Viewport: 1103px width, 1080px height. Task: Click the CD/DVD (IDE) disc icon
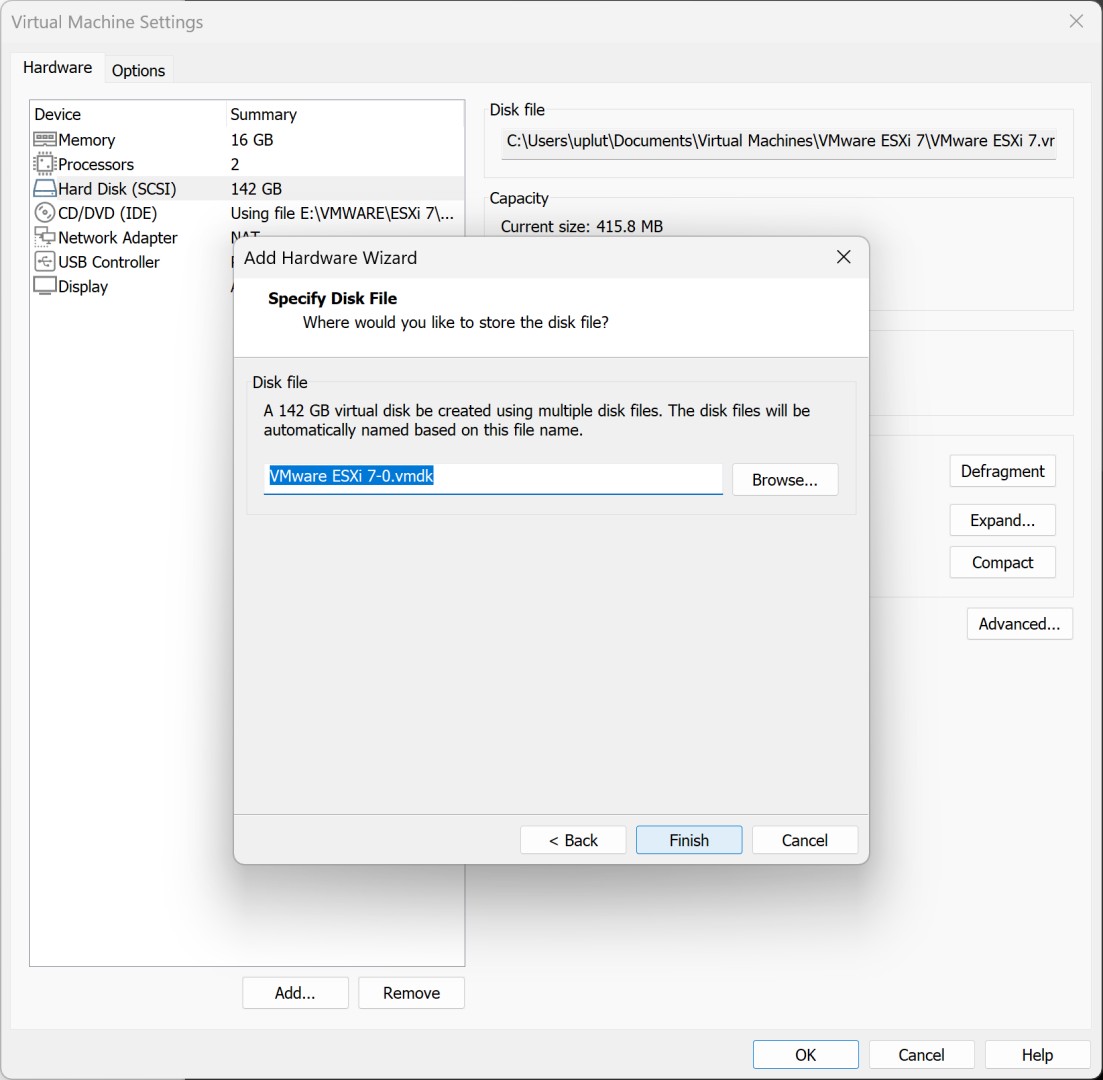[44, 212]
